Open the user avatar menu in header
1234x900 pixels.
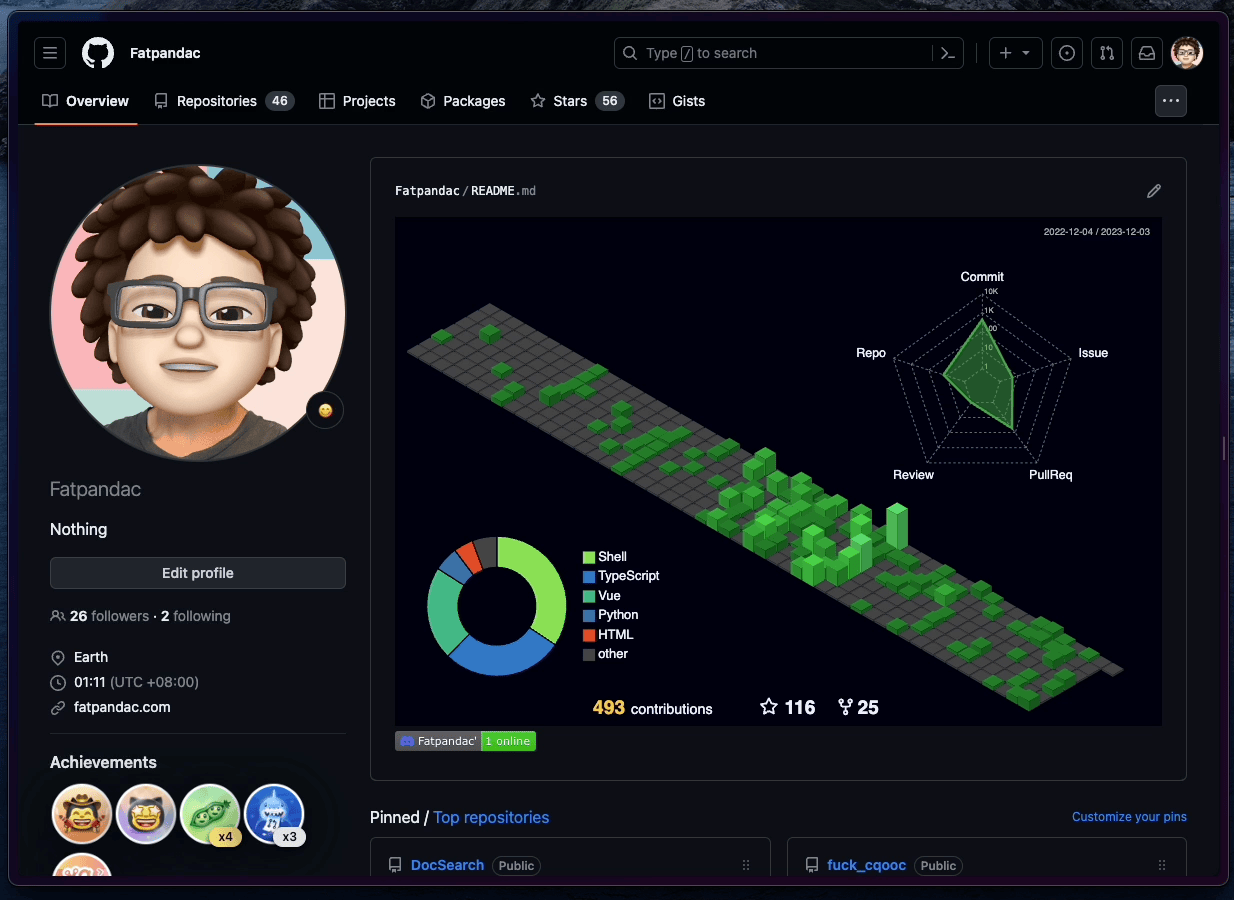pyautogui.click(x=1187, y=53)
